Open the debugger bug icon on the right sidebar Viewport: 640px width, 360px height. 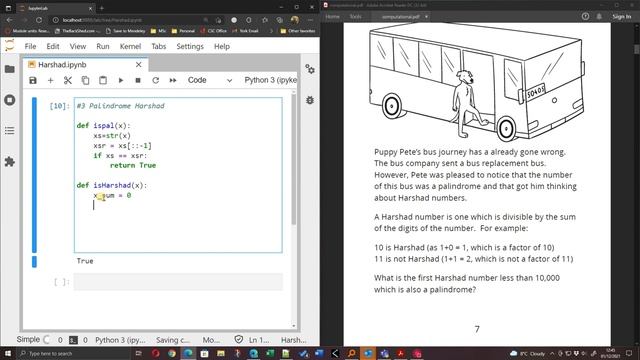pyautogui.click(x=310, y=100)
